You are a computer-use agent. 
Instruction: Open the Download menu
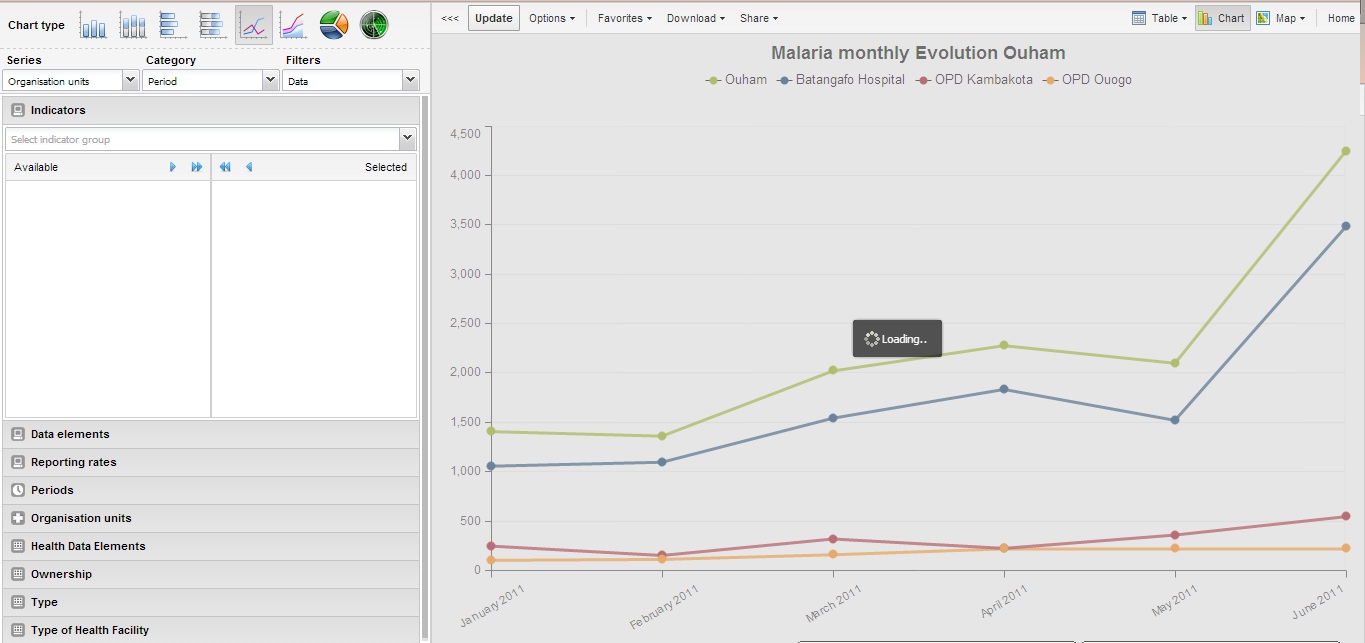pyautogui.click(x=695, y=18)
